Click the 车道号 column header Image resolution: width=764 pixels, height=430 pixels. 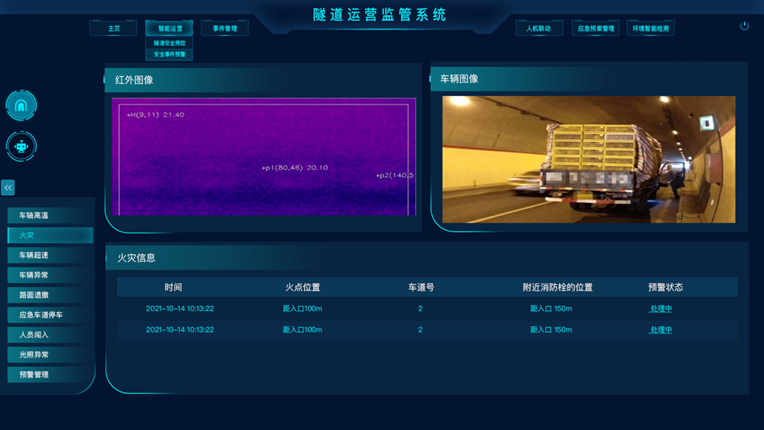[x=421, y=287]
